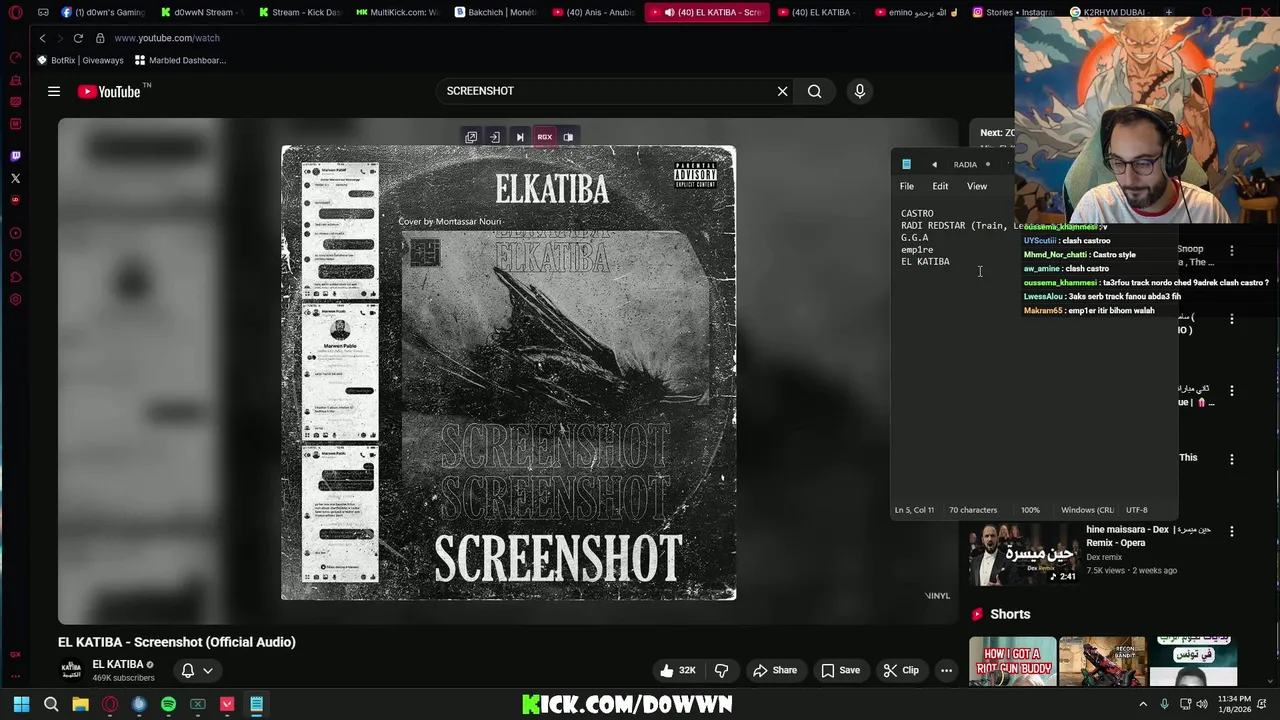Switch to Stories Instagram tab
The width and height of the screenshot is (1280, 720).
pyautogui.click(x=1013, y=12)
